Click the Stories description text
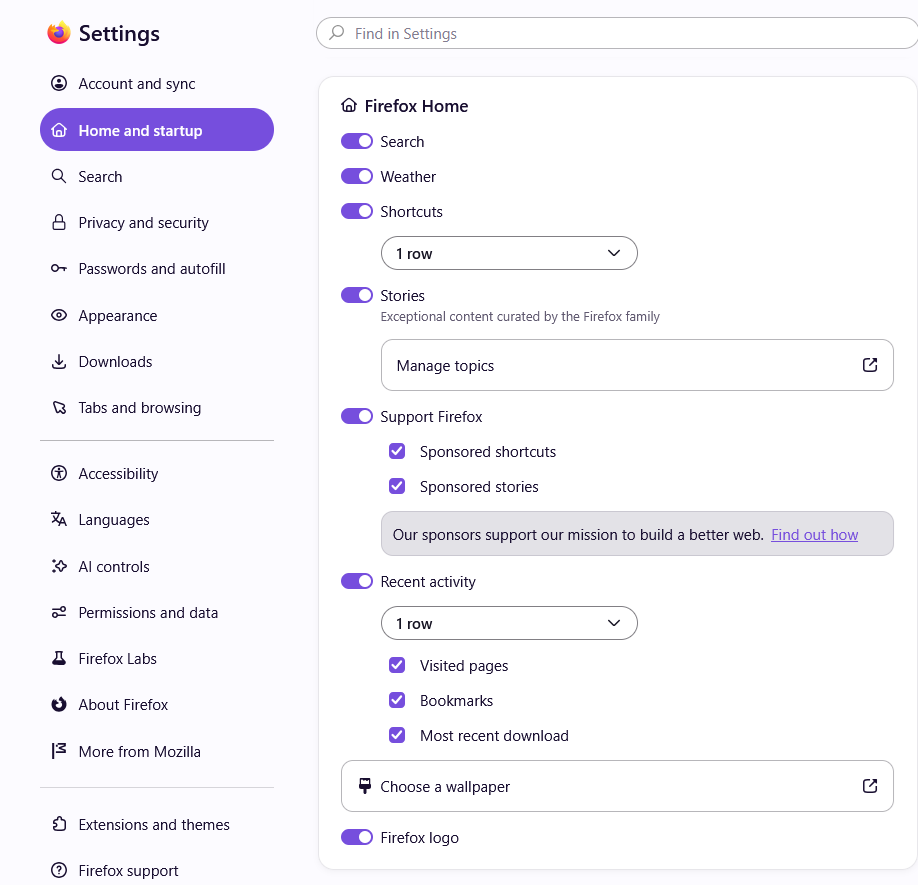The height and width of the screenshot is (885, 918). (520, 317)
